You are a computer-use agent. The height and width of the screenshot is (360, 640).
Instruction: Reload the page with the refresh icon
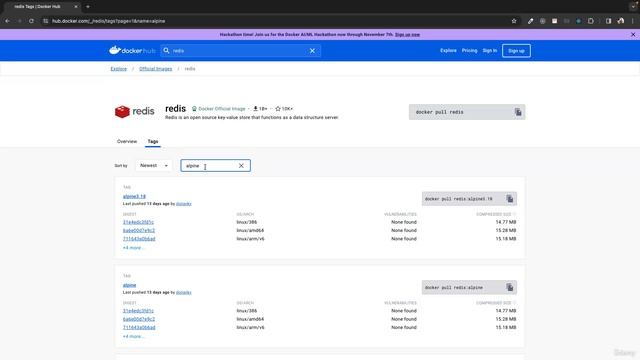coord(31,21)
